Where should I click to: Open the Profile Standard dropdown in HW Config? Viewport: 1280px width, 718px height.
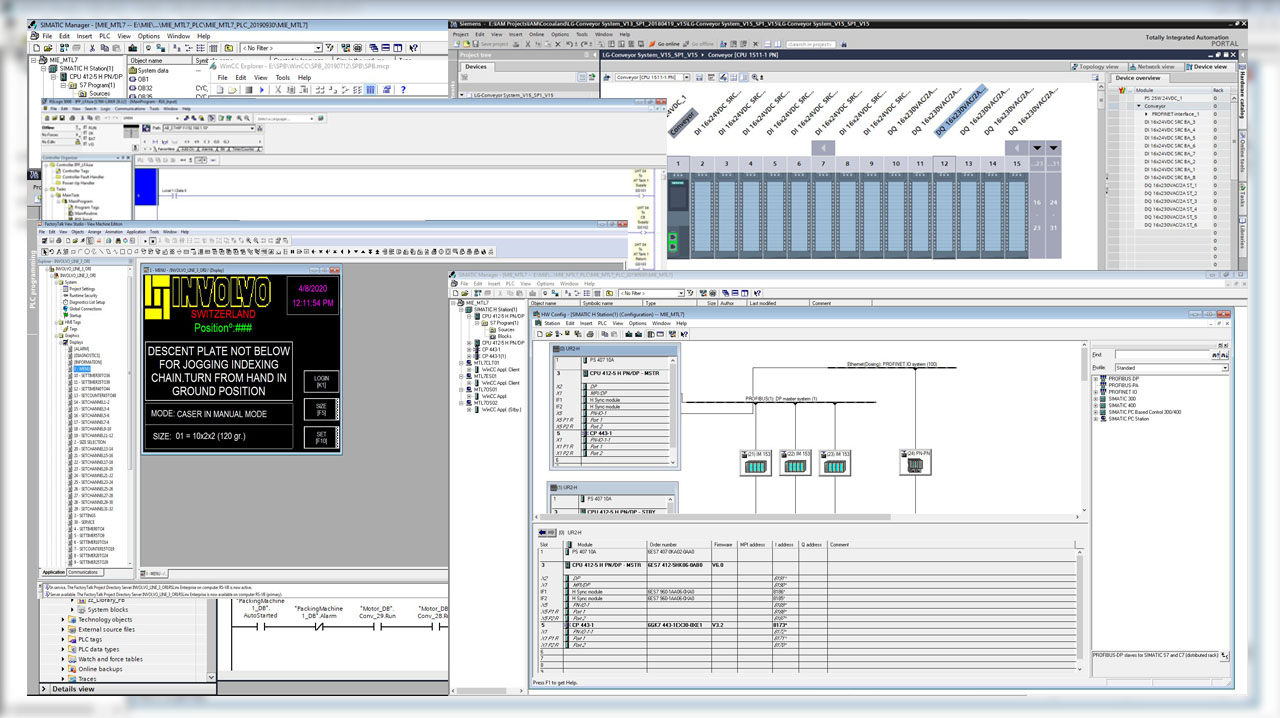coord(1223,368)
